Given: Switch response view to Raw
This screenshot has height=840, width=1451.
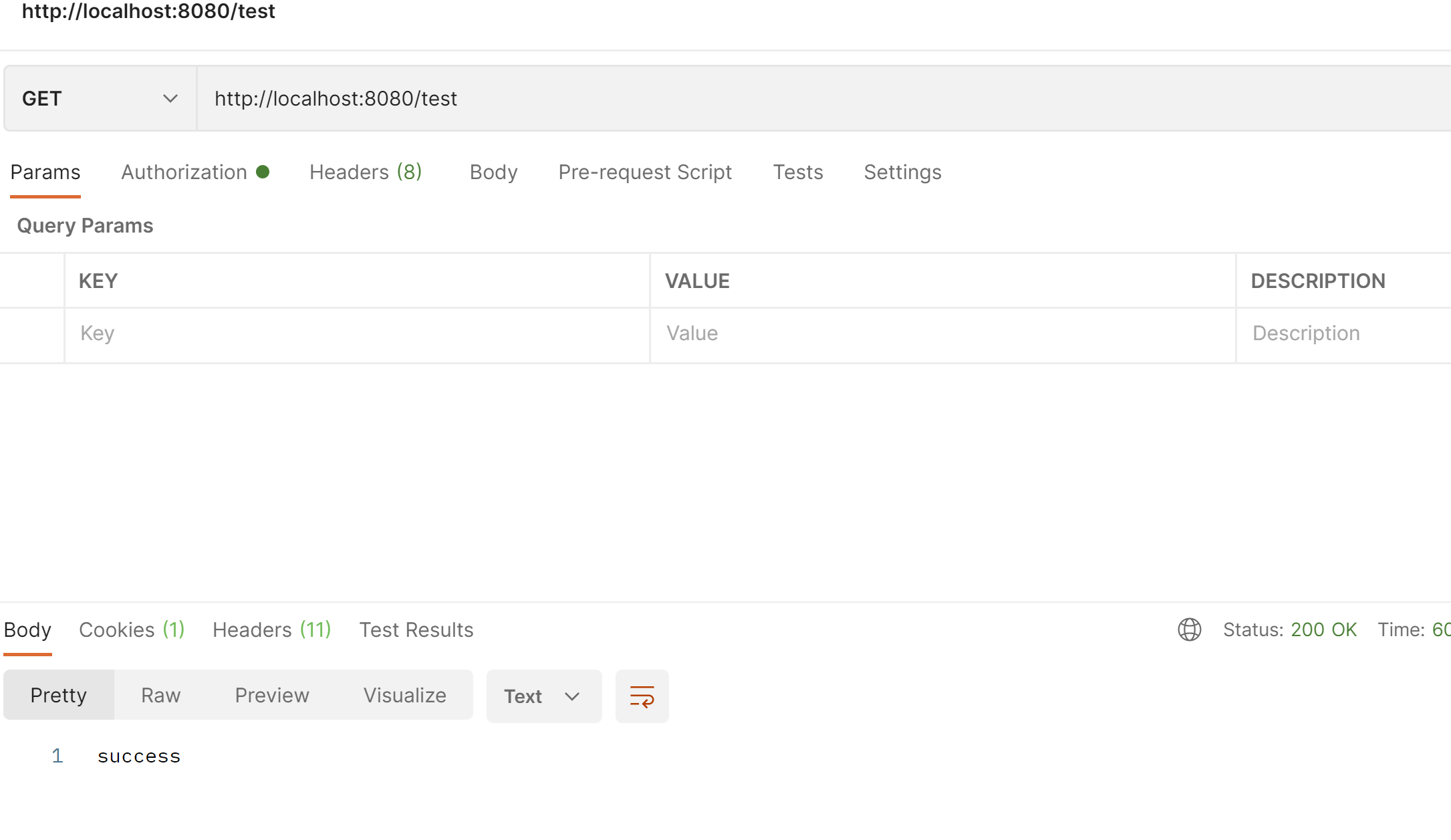Looking at the screenshot, I should click(160, 696).
